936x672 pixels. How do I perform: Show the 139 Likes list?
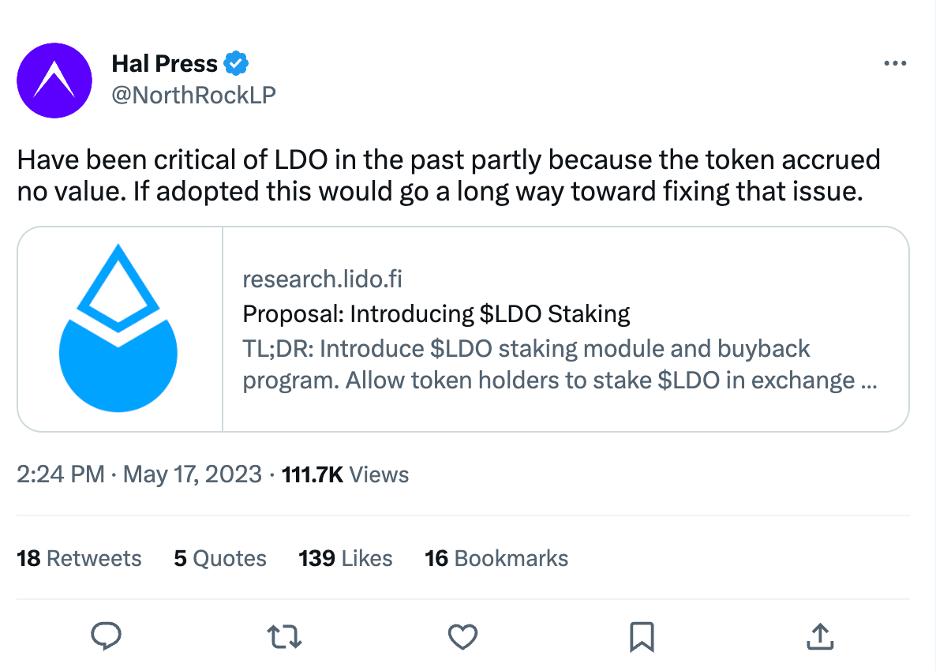click(x=345, y=558)
